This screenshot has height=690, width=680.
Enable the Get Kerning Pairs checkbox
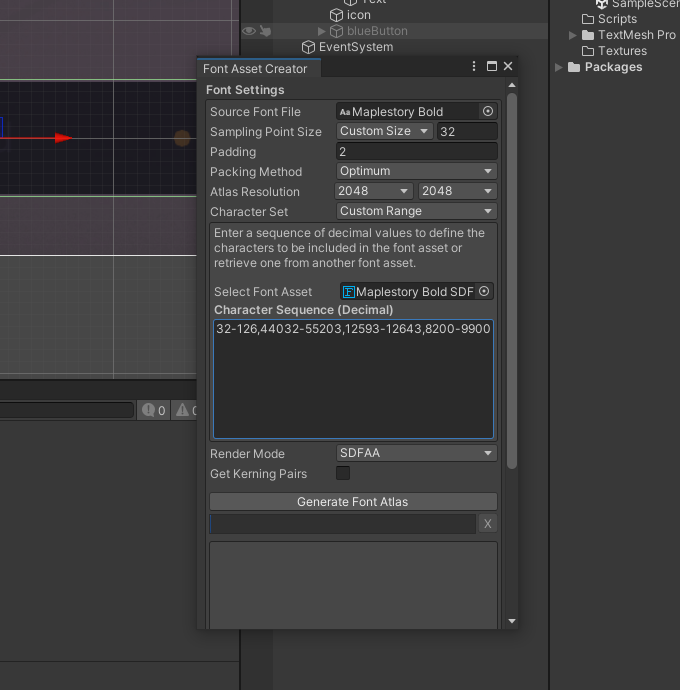343,473
